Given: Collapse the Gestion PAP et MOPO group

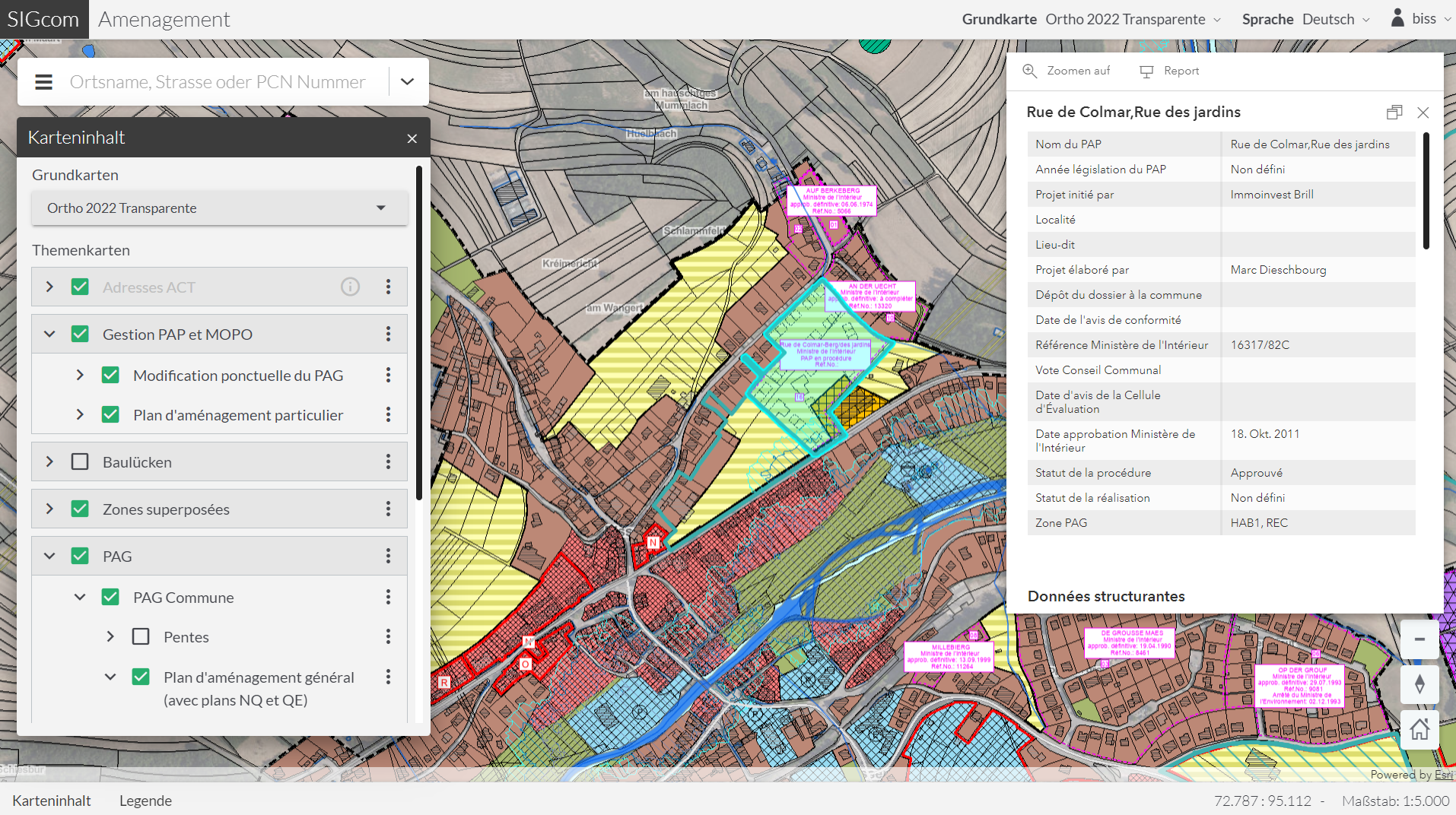Looking at the screenshot, I should [x=49, y=334].
